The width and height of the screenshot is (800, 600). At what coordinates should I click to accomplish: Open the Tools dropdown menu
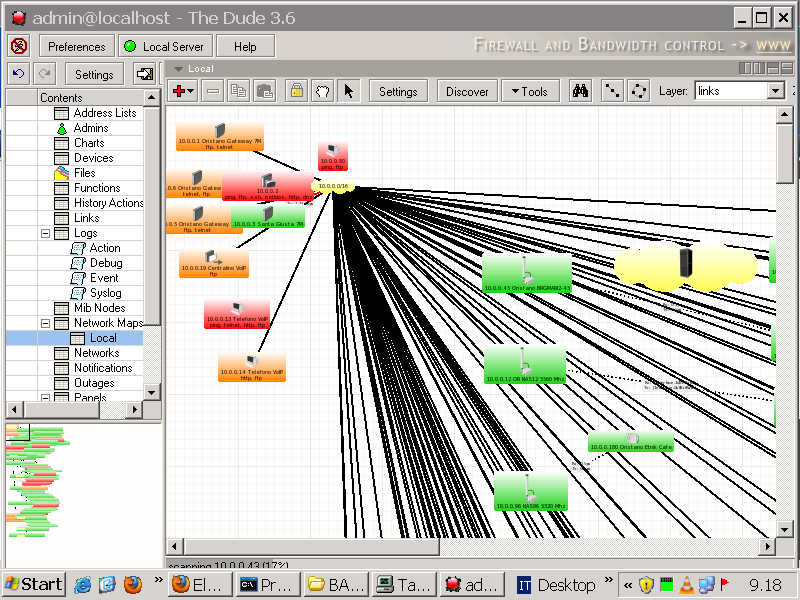tap(530, 91)
